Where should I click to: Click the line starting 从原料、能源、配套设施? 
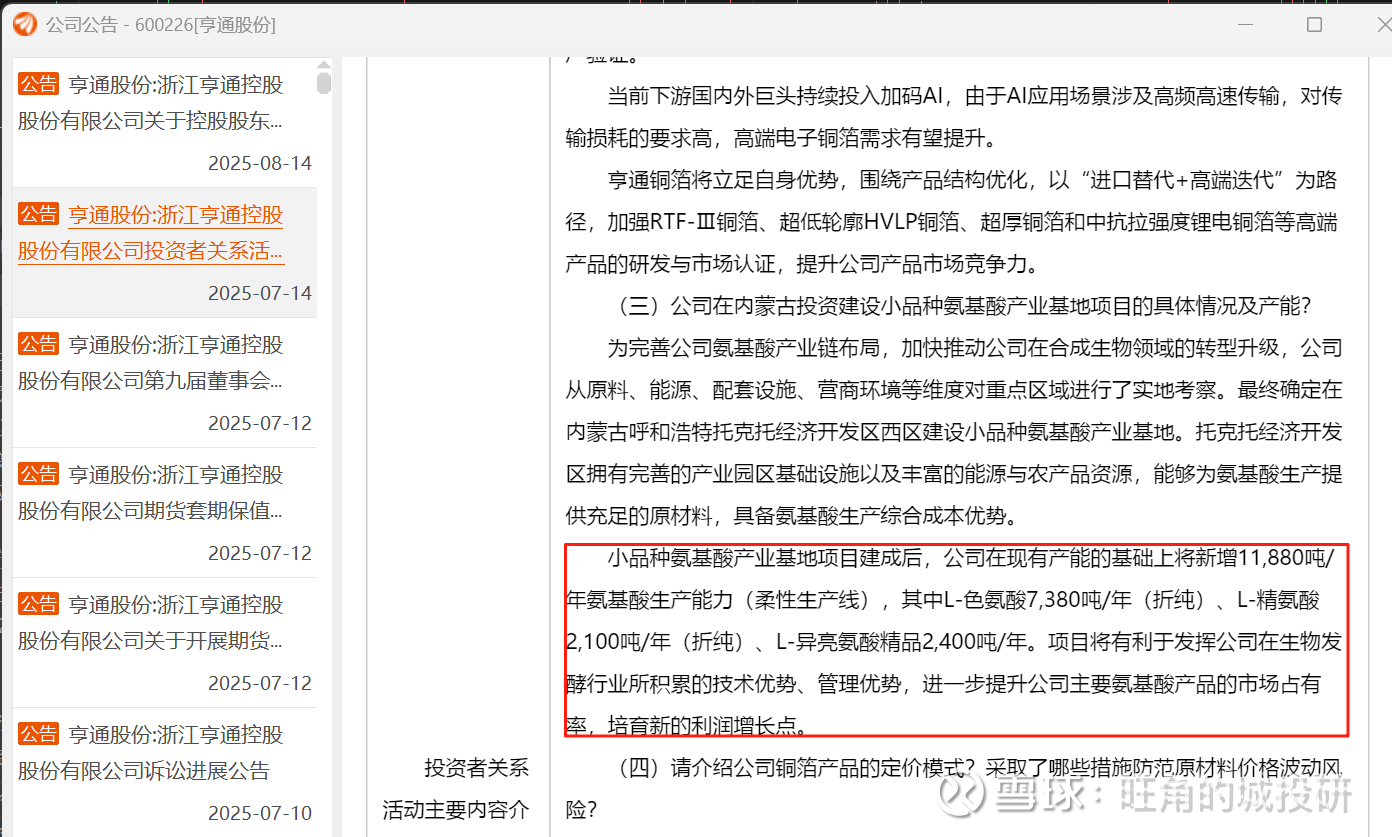click(954, 390)
